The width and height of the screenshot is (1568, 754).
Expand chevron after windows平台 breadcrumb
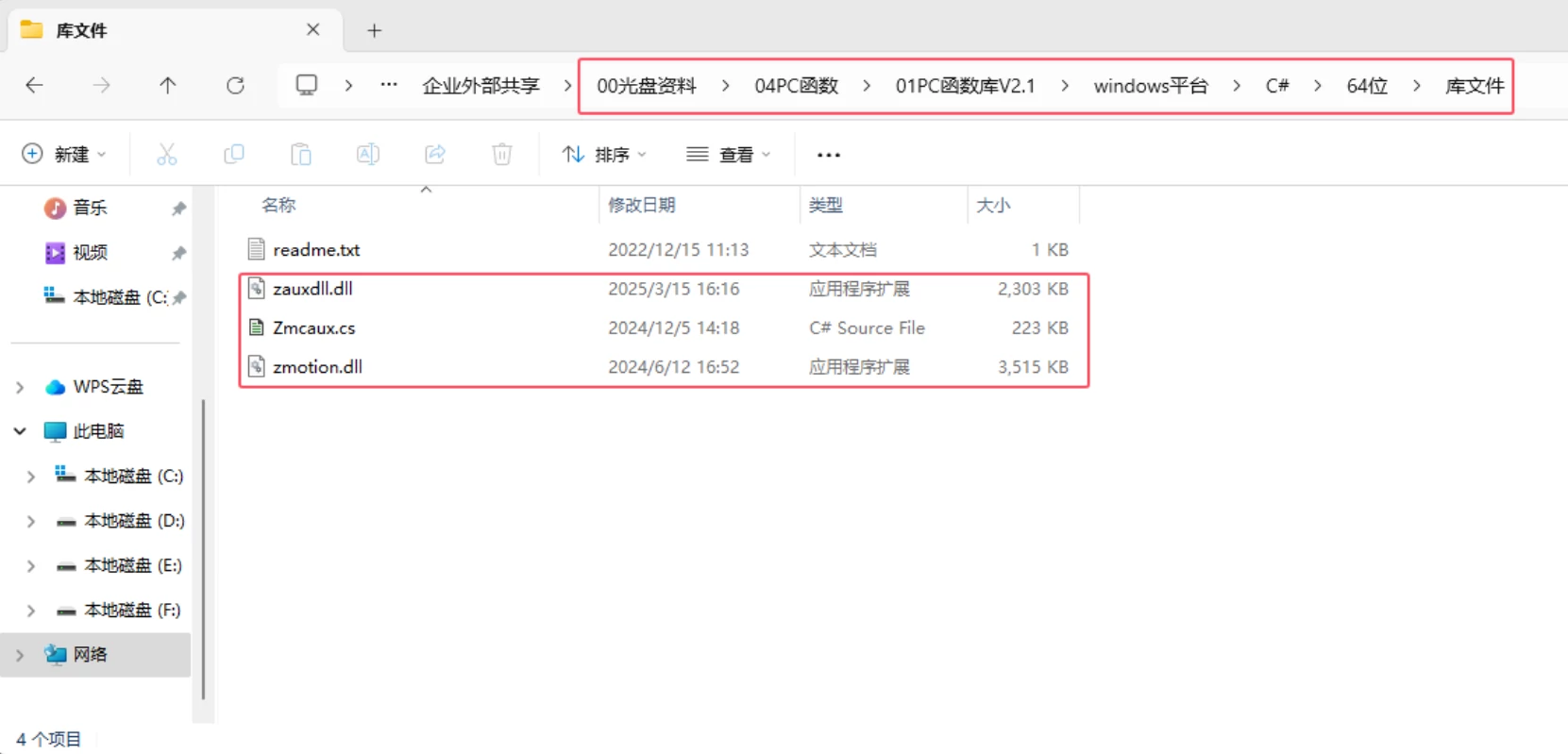[1237, 86]
